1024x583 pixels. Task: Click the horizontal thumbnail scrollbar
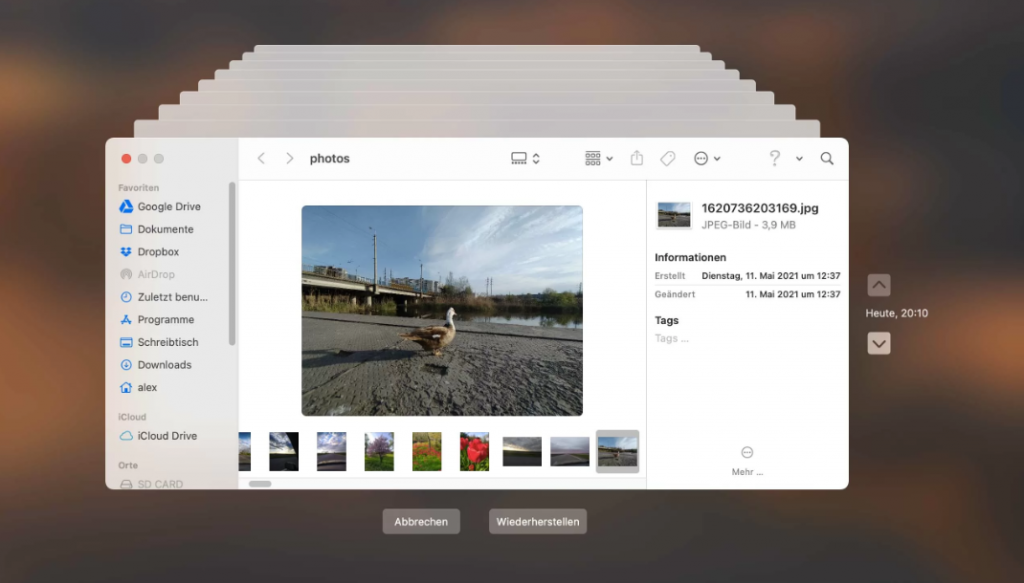coord(260,483)
